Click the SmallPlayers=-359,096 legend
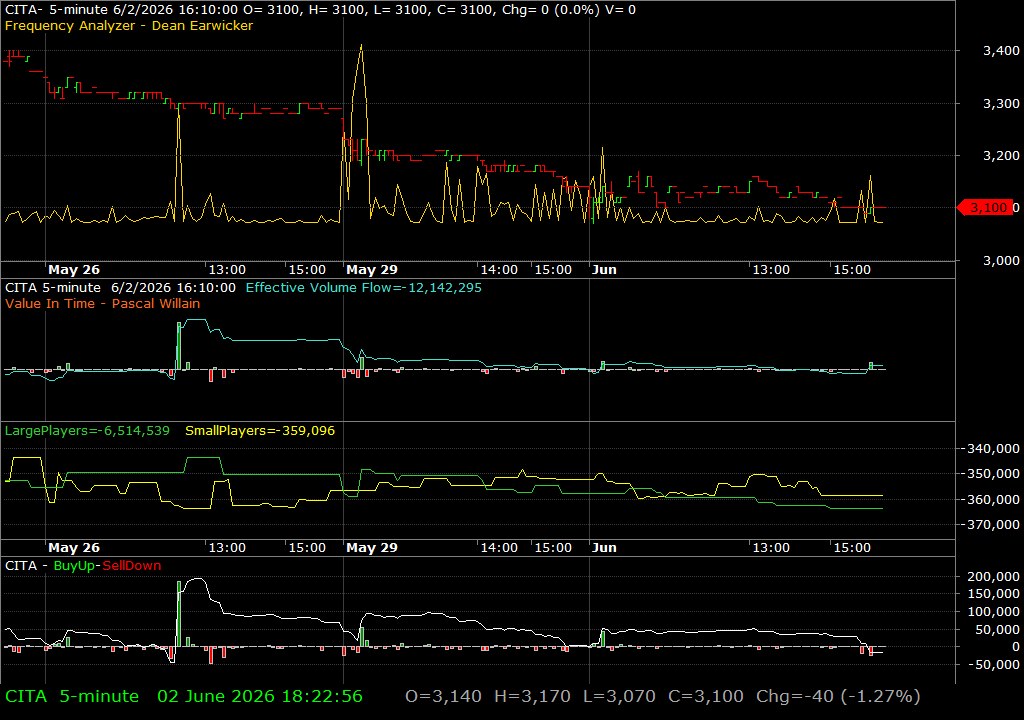Viewport: 1024px width, 720px height. pyautogui.click(x=260, y=431)
